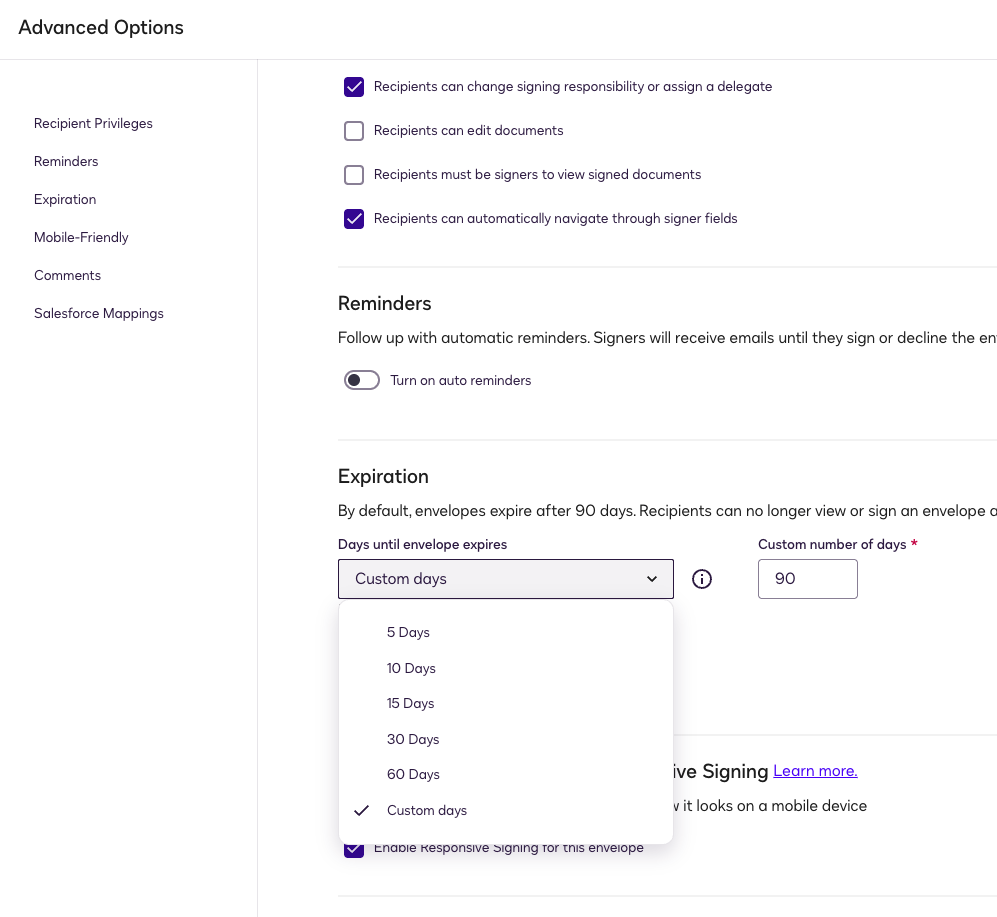The width and height of the screenshot is (997, 917).
Task: Open Salesforce Mappings sidebar section
Action: pyautogui.click(x=99, y=314)
